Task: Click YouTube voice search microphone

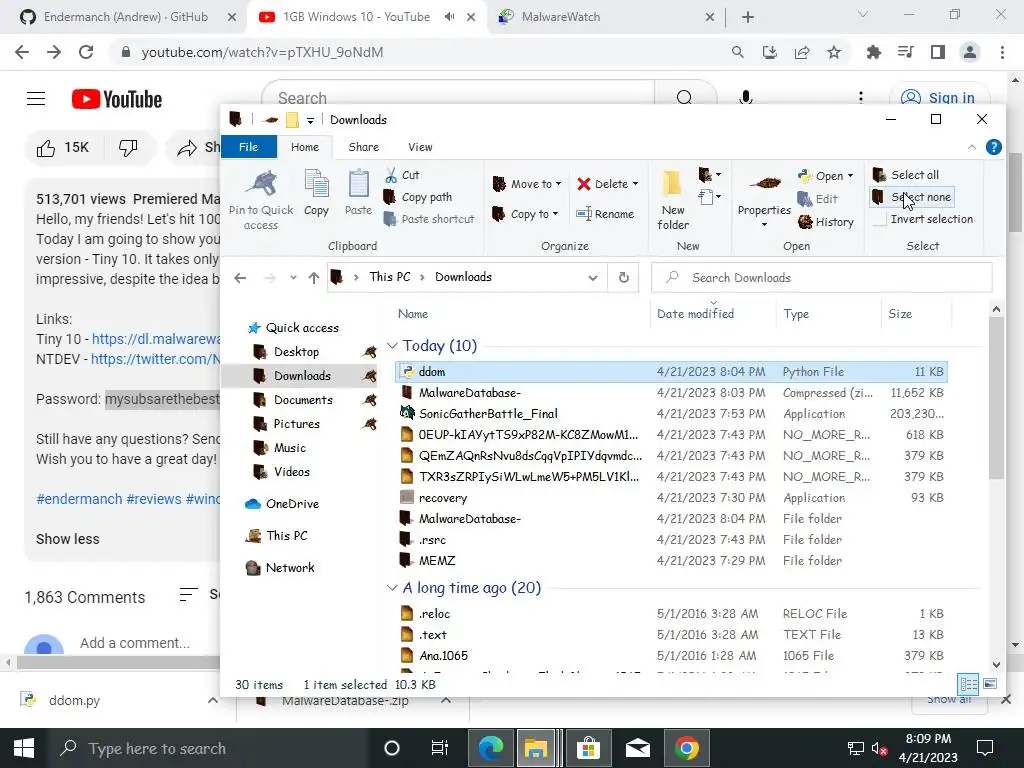Action: tap(745, 98)
